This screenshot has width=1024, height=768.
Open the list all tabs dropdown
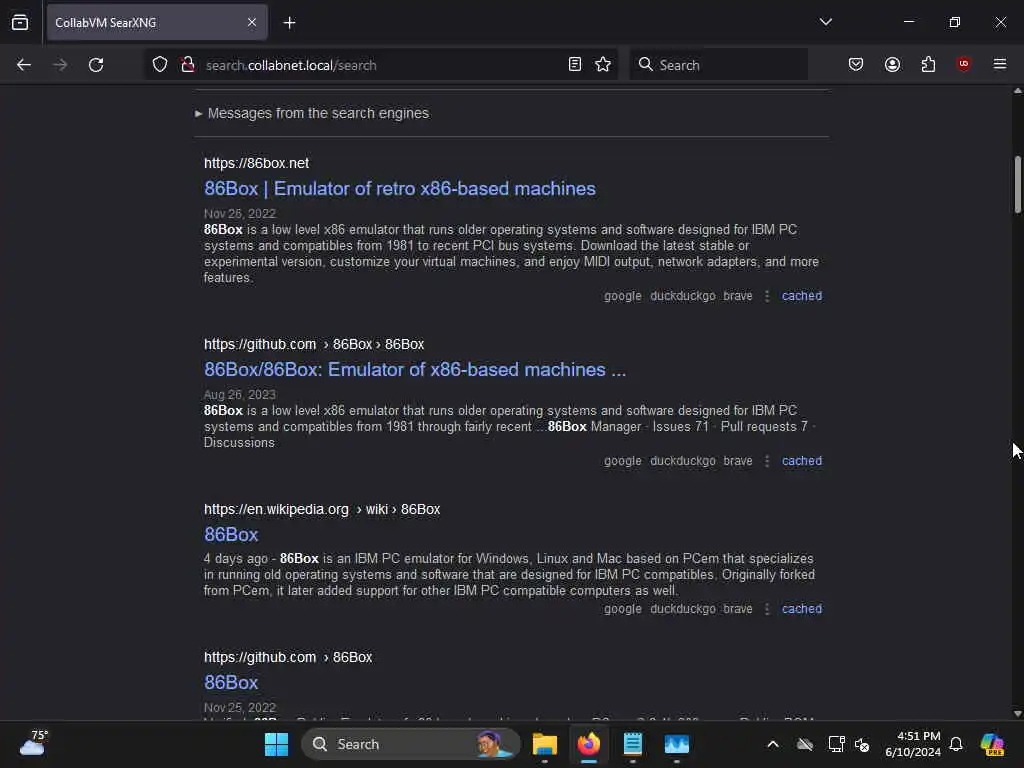coord(825,22)
